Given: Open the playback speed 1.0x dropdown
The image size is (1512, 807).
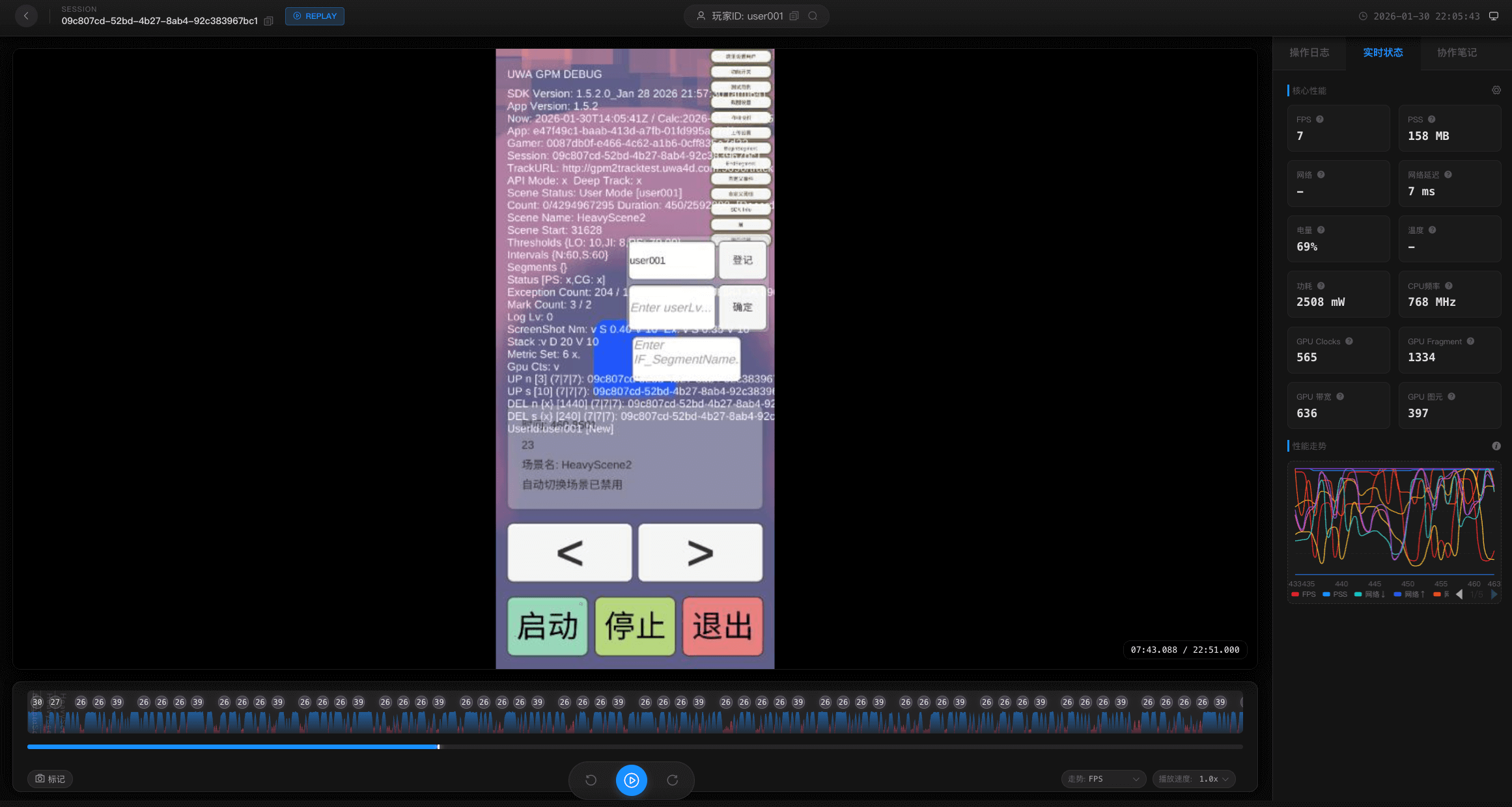Looking at the screenshot, I should coord(1194,779).
